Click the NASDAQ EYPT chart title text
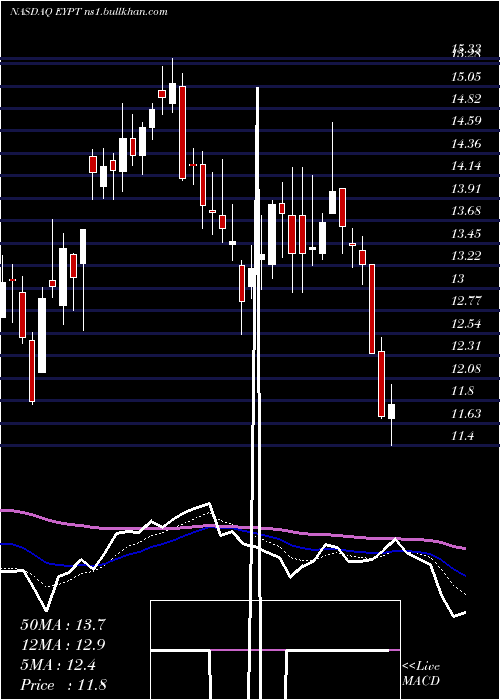This screenshot has width=500, height=700. point(89,12)
